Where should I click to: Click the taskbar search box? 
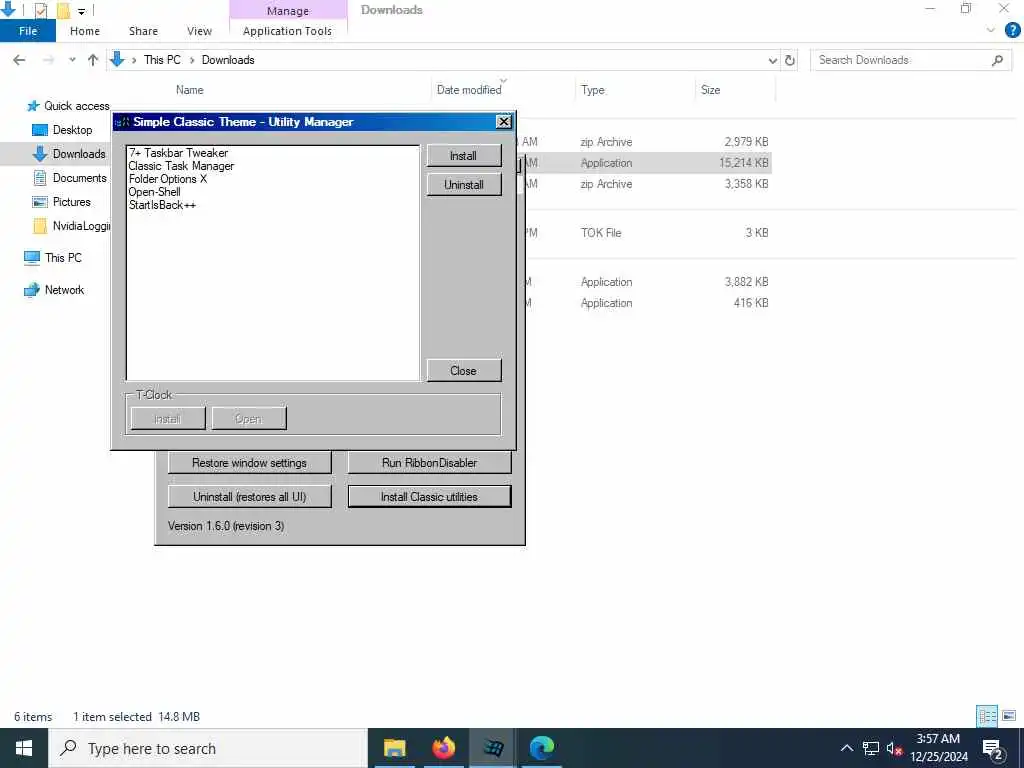click(208, 748)
